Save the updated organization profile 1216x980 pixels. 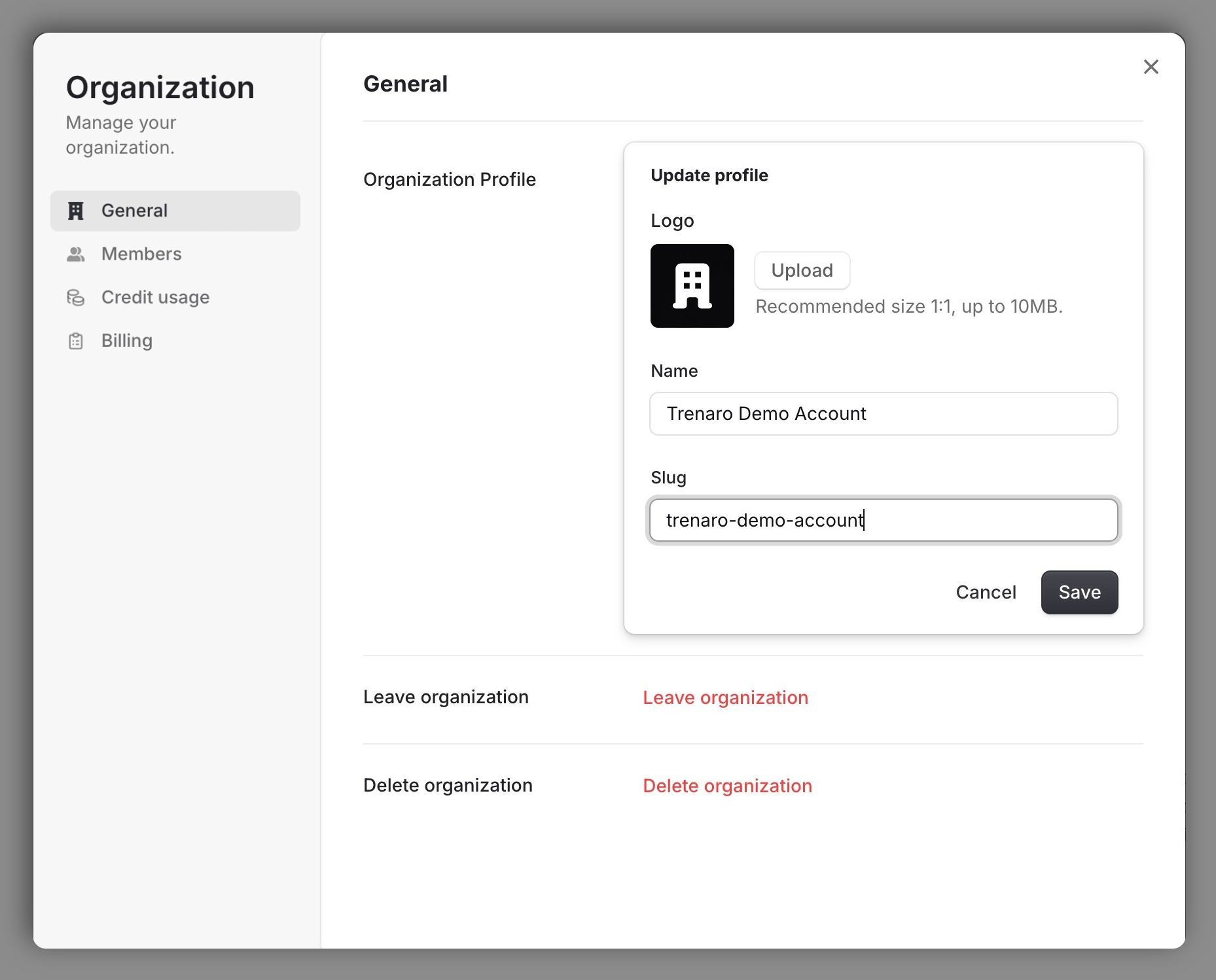tap(1079, 592)
